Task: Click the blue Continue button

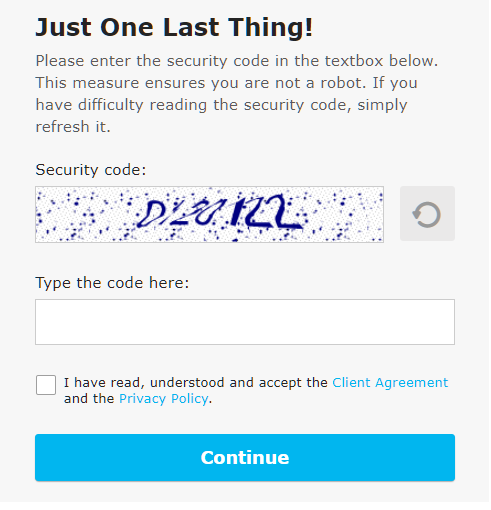Action: 246,459
